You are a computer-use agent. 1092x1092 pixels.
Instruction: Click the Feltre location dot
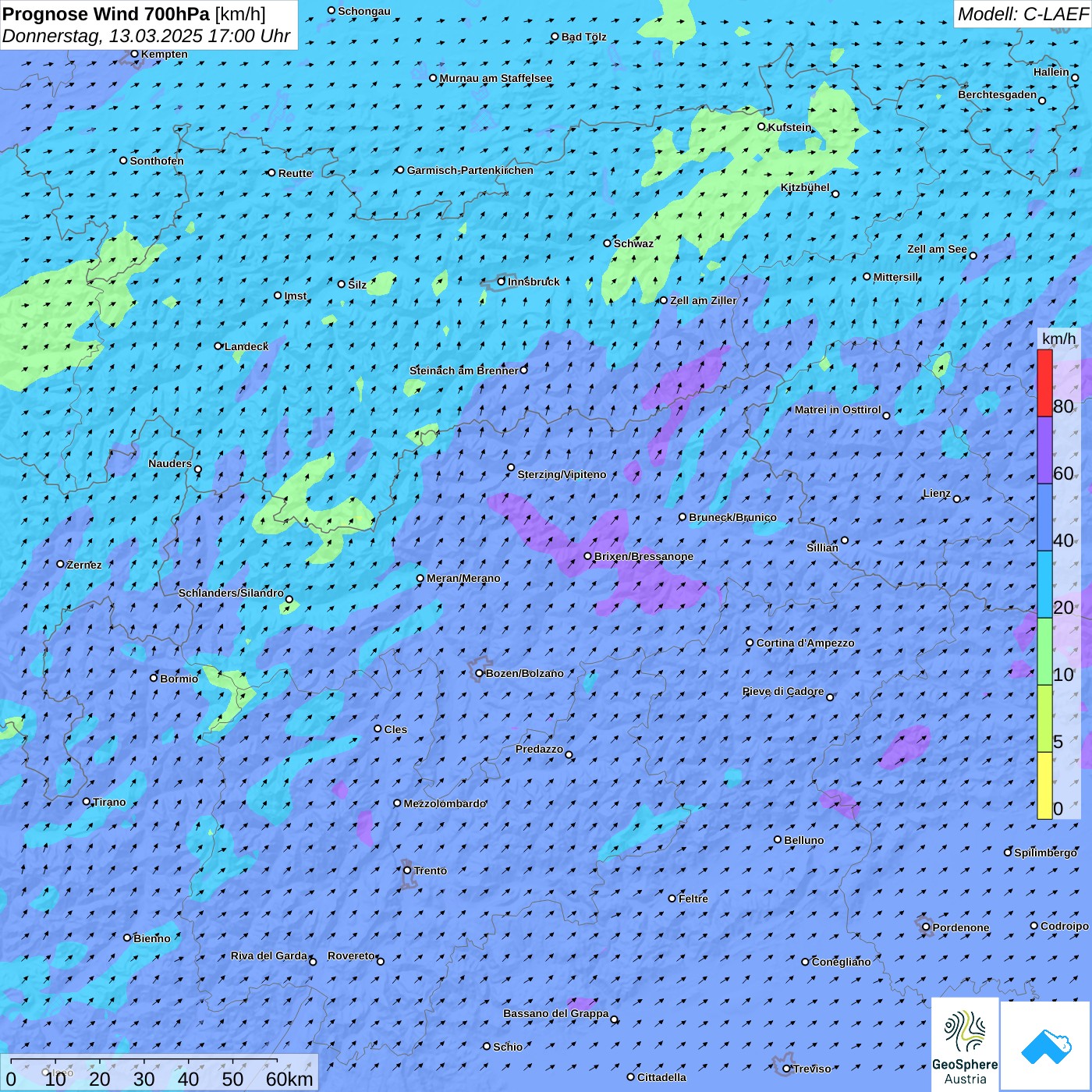coord(672,899)
